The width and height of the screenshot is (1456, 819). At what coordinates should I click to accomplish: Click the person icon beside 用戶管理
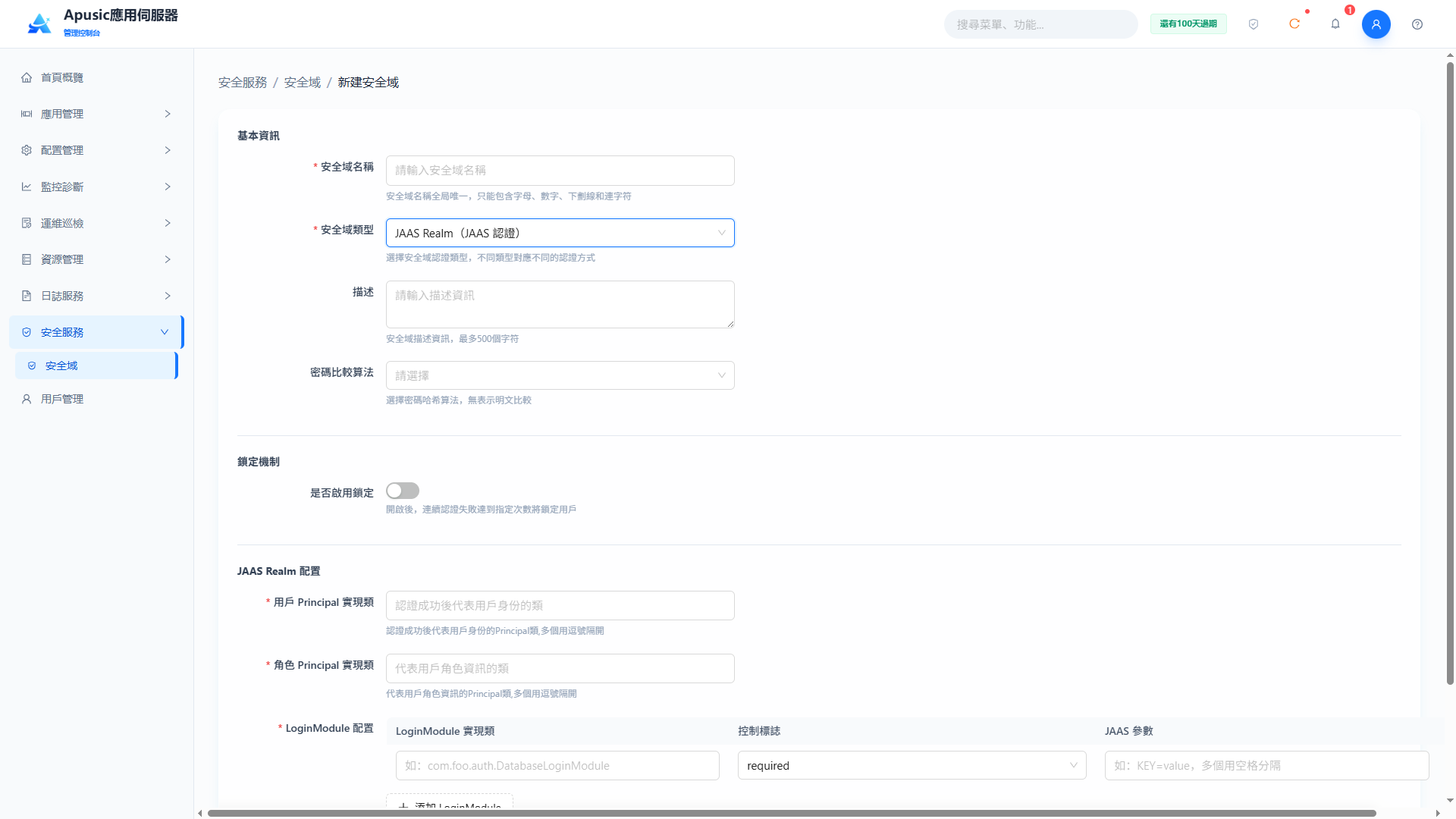point(27,399)
